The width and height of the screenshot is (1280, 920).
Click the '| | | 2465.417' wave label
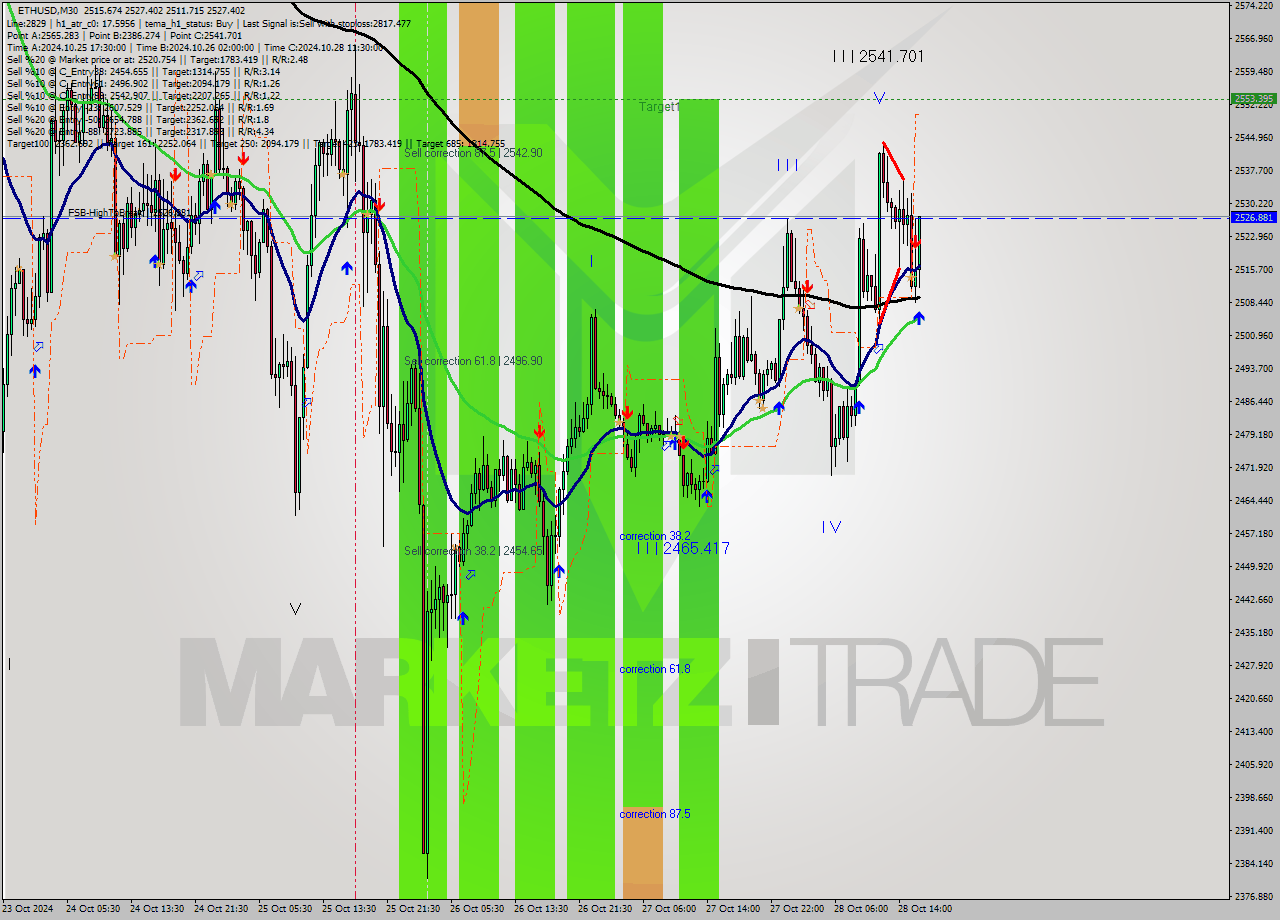[x=683, y=548]
